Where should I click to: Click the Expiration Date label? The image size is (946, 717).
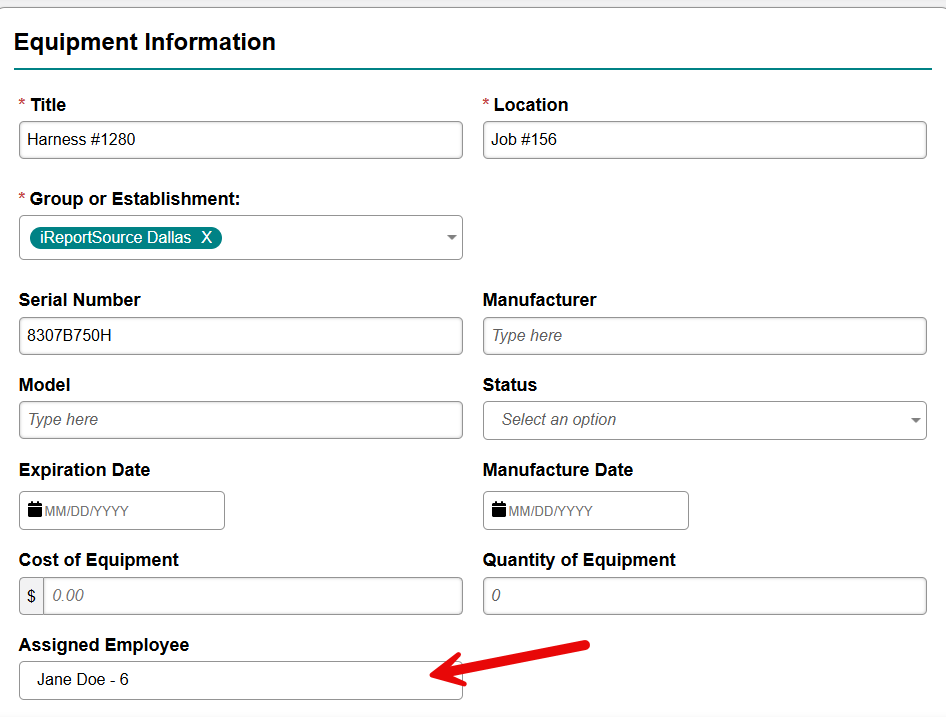[84, 470]
